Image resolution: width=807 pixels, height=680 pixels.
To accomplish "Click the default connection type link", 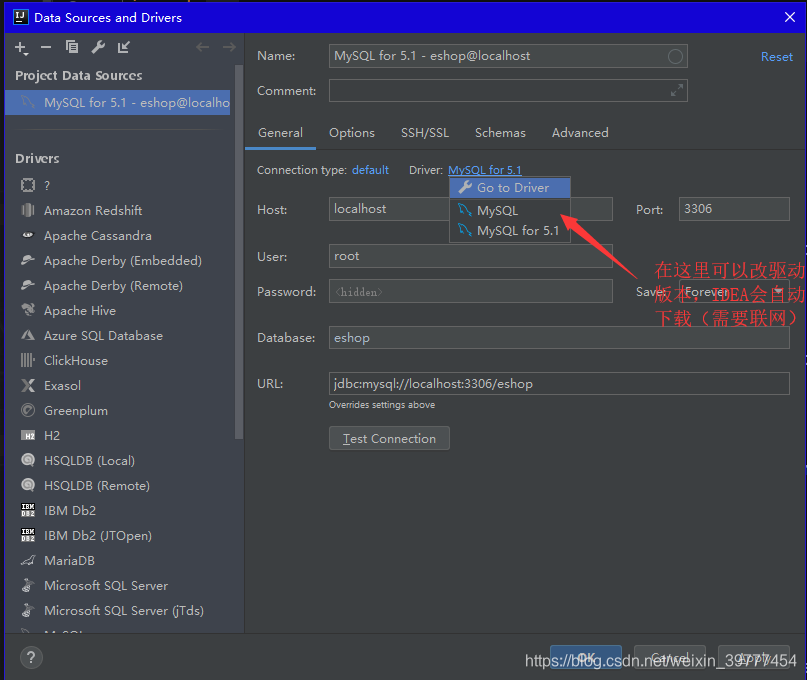I will point(370,170).
